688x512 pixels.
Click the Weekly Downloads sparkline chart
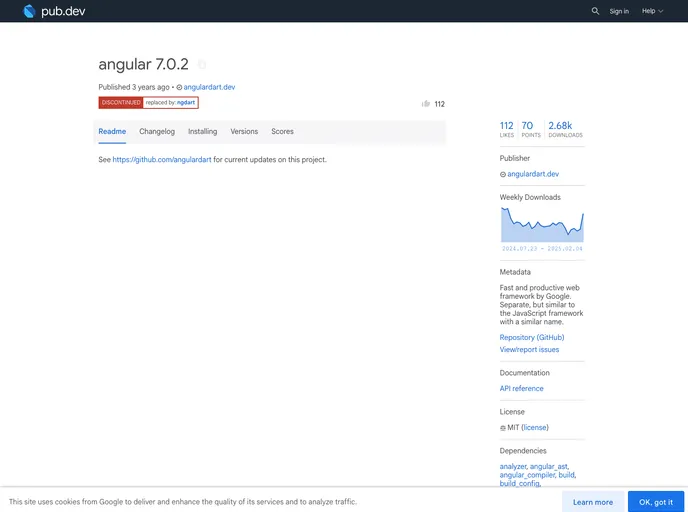point(541,225)
